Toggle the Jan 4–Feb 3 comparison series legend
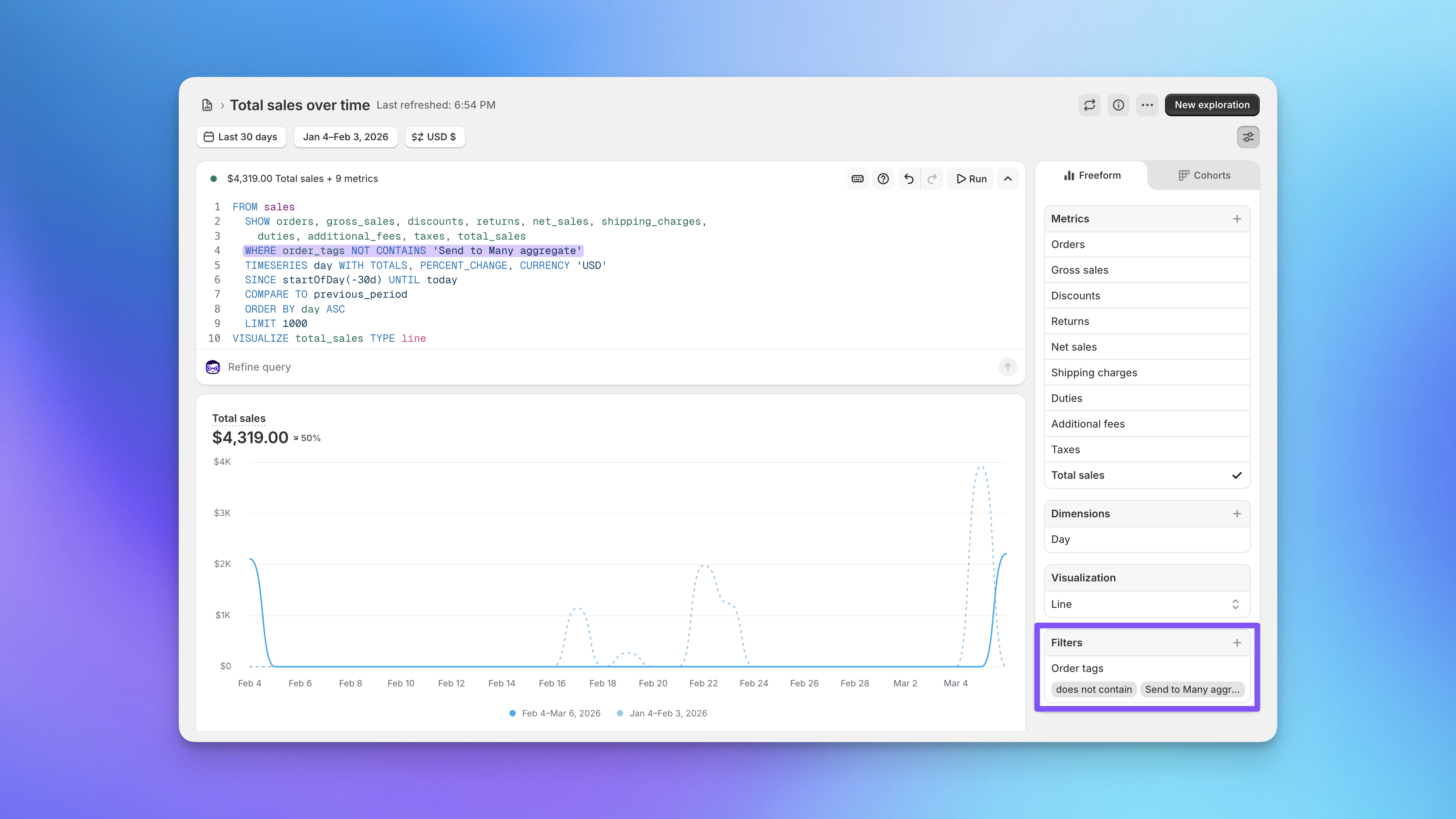 (661, 713)
